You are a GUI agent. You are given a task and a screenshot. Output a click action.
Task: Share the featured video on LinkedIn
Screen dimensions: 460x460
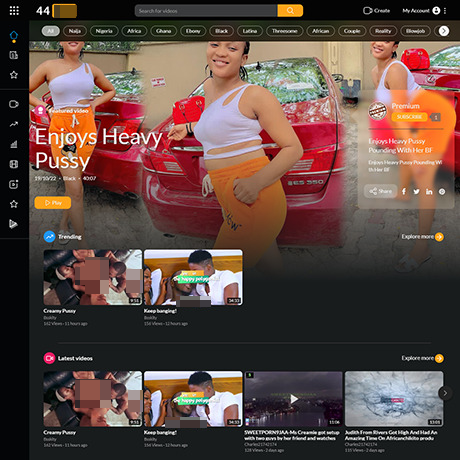[x=429, y=191]
